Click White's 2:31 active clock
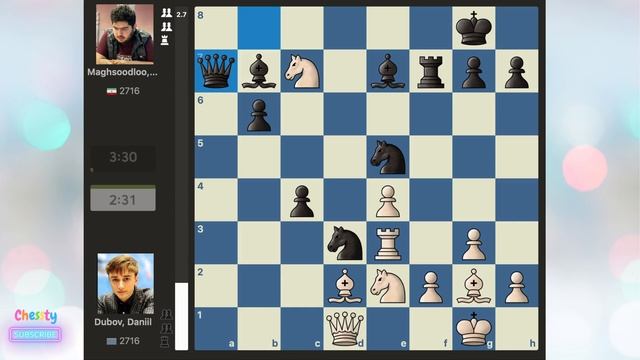 click(x=123, y=200)
